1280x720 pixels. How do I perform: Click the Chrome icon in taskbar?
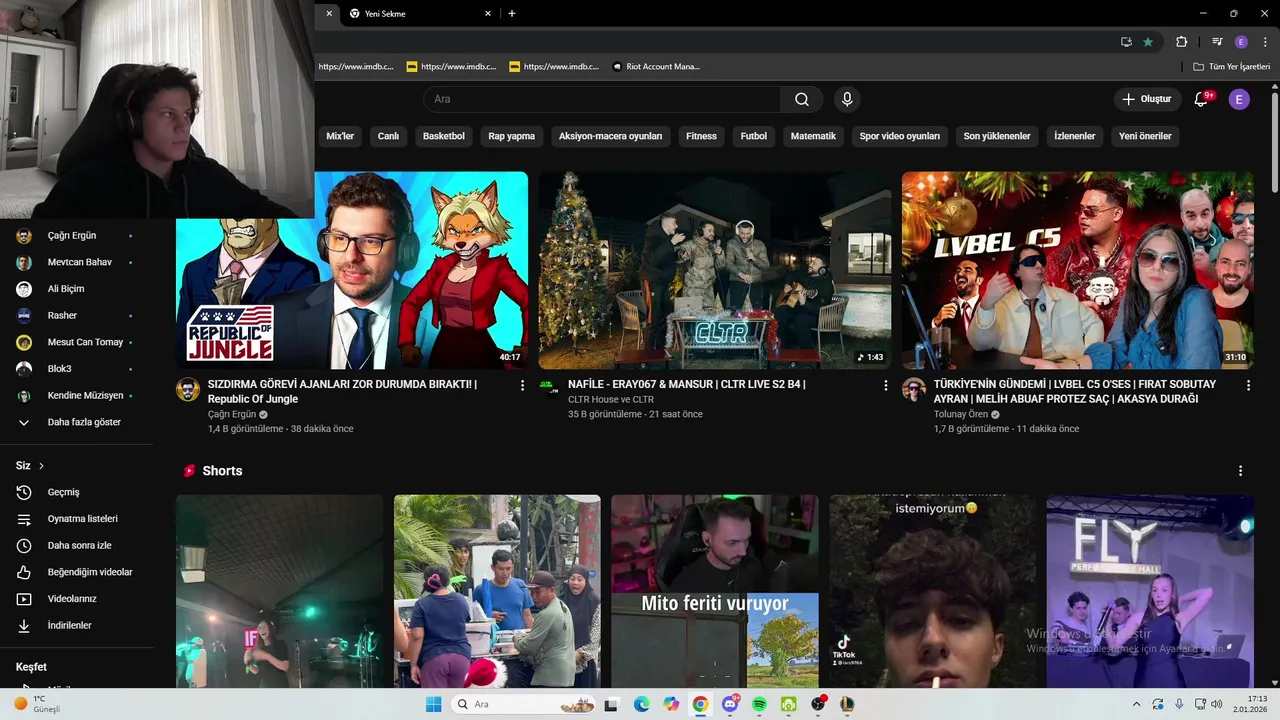(700, 704)
